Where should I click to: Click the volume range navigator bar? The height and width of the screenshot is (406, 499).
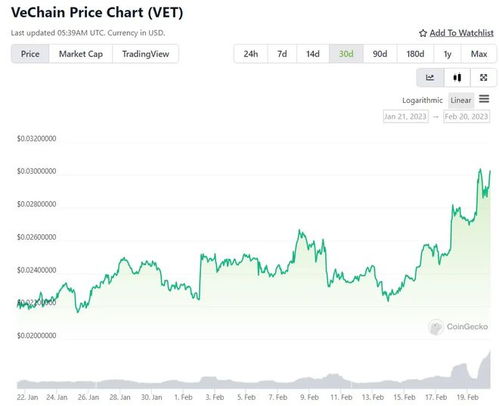[253, 370]
